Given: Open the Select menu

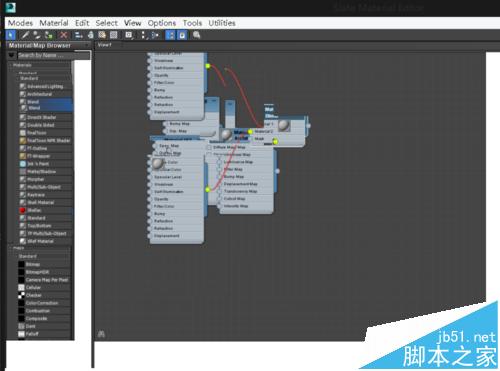Looking at the screenshot, I should point(107,23).
